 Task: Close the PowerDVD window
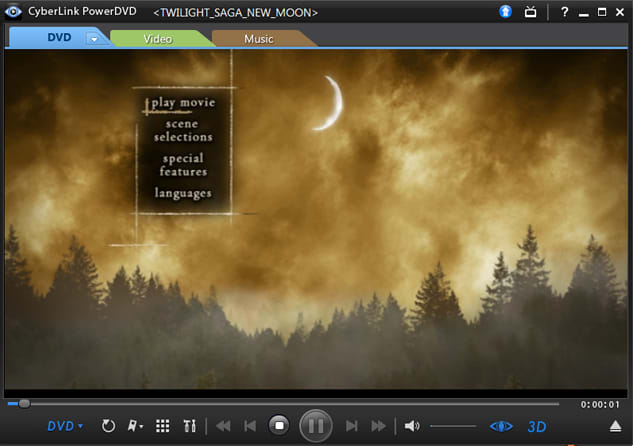620,12
